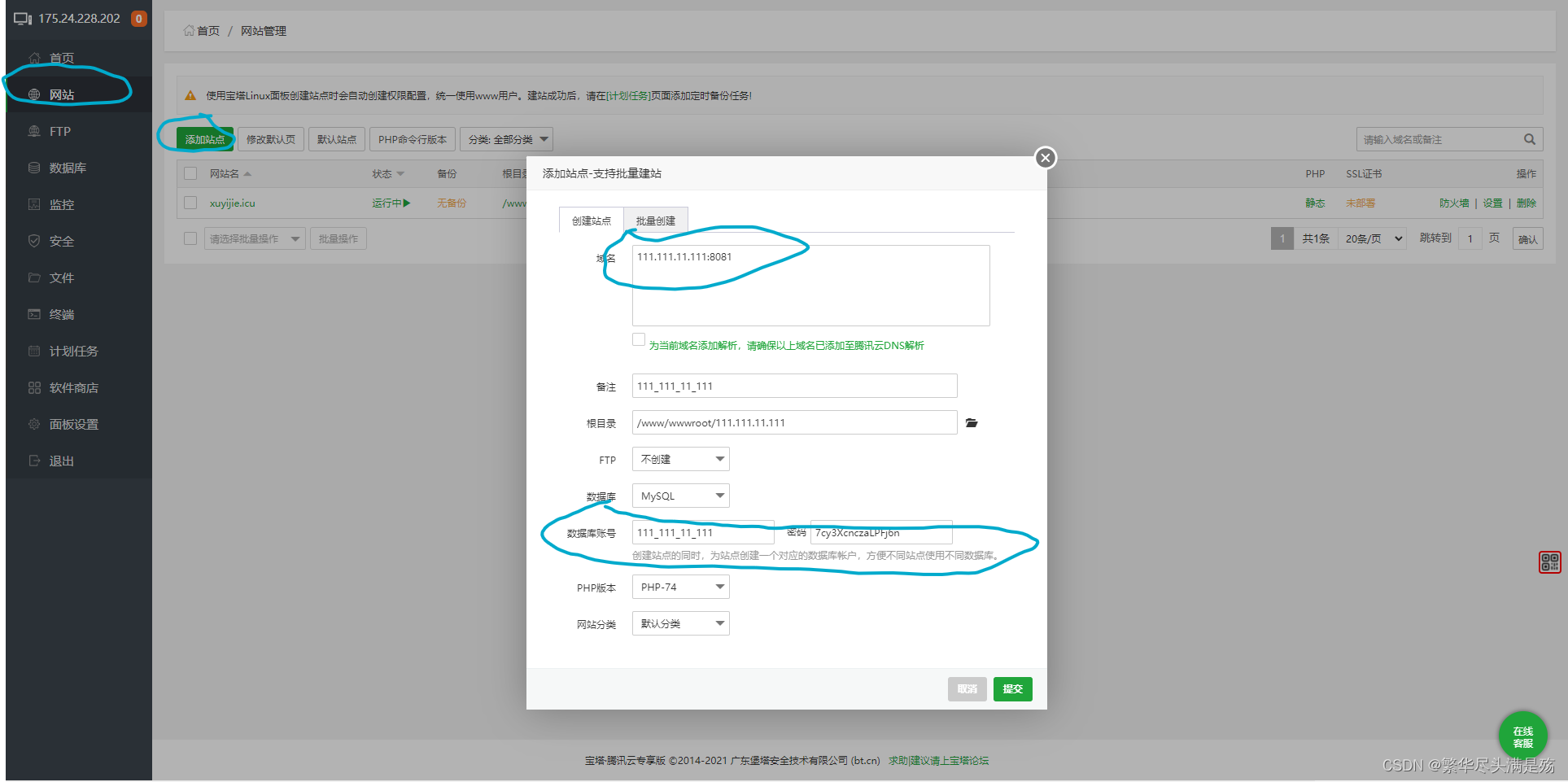Click the 设置 link for xuyijie.icu
The image size is (1568, 782).
tap(1492, 203)
